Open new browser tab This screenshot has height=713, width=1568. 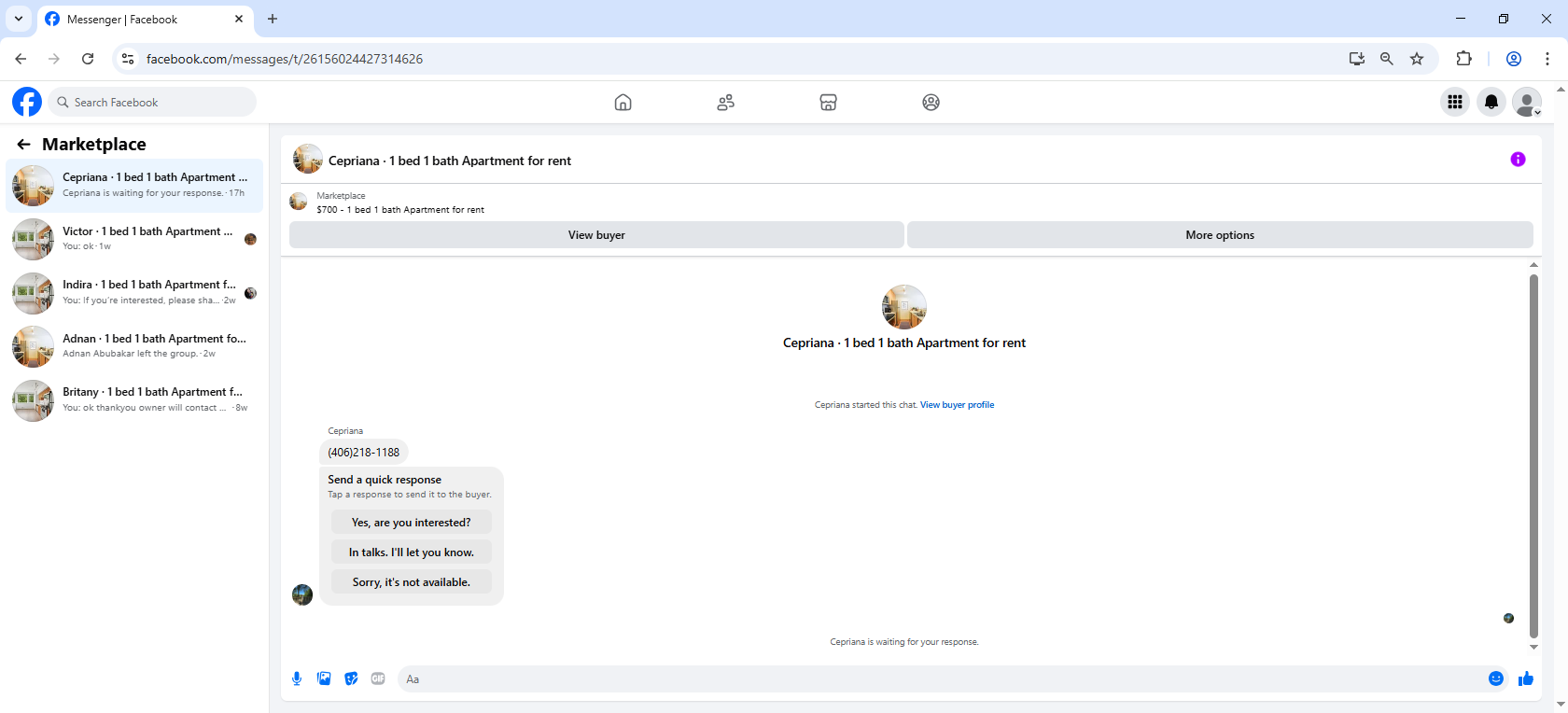[x=273, y=19]
